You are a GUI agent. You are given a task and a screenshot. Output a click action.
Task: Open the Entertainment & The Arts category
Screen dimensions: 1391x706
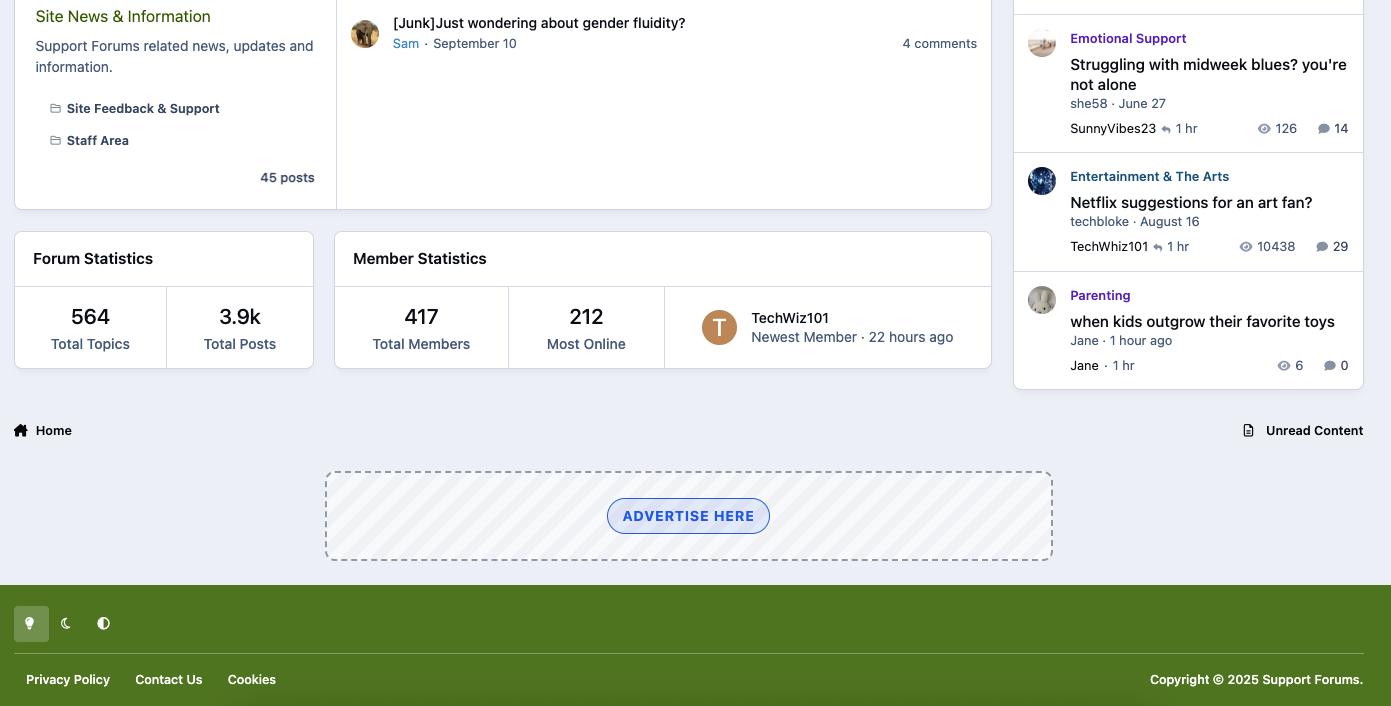[1149, 177]
